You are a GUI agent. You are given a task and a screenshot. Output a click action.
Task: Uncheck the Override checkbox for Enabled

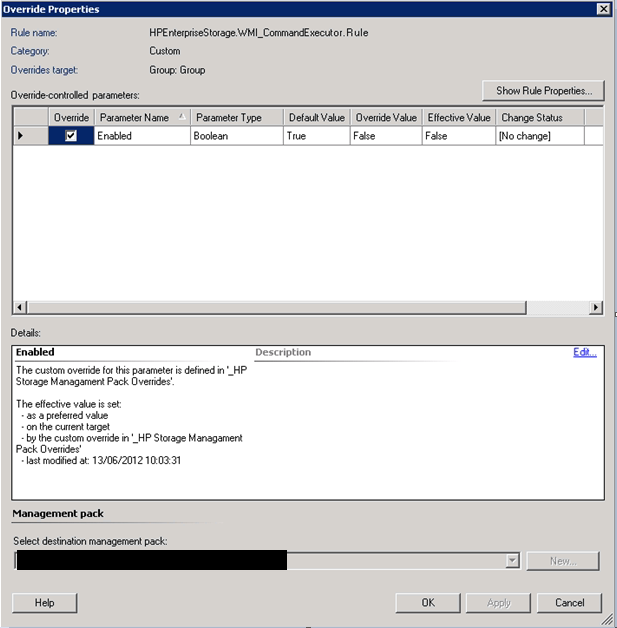pyautogui.click(x=70, y=136)
